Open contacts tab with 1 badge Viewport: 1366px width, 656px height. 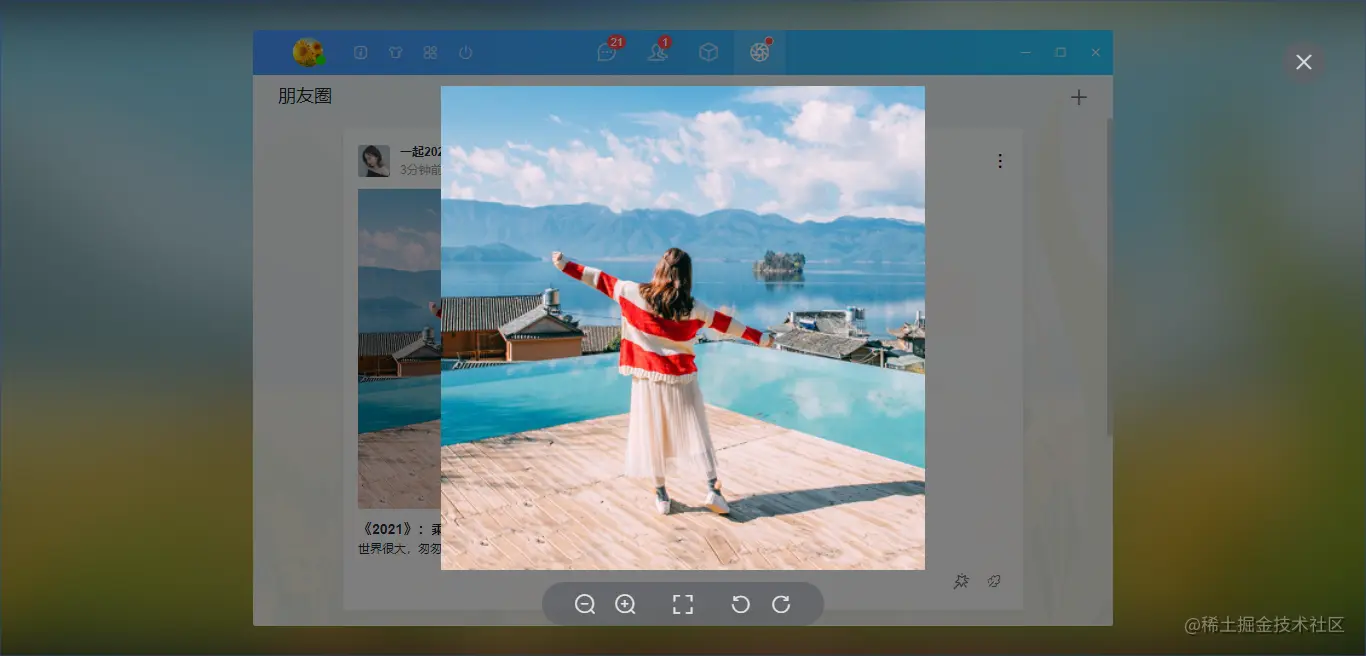[658, 51]
